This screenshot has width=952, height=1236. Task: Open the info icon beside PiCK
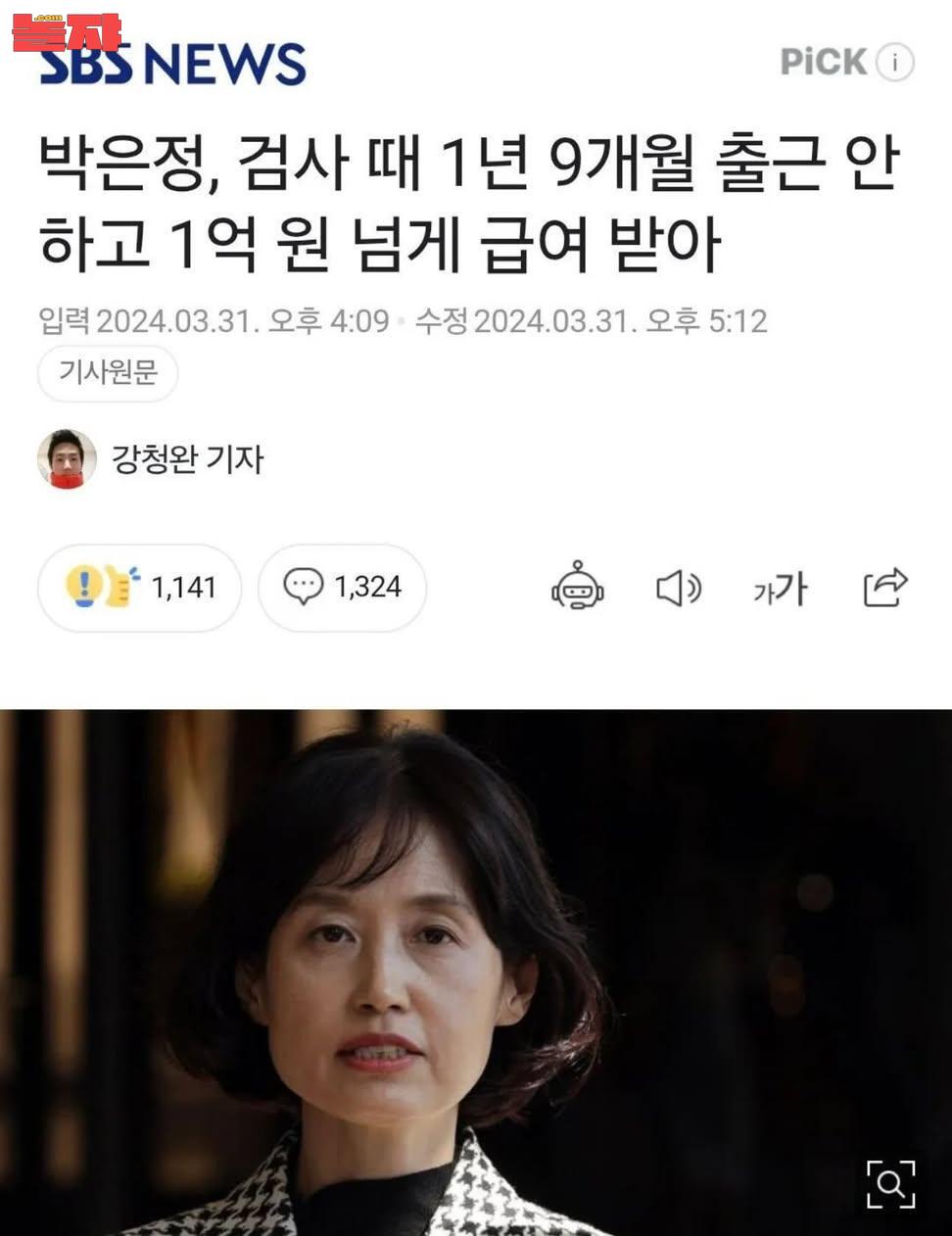[894, 62]
